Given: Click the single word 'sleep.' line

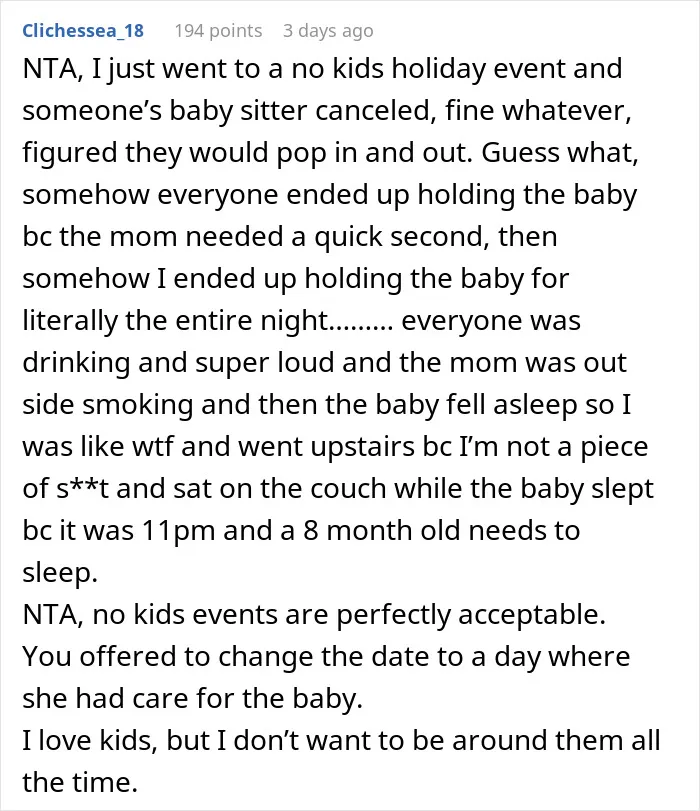Looking at the screenshot, I should tap(60, 572).
